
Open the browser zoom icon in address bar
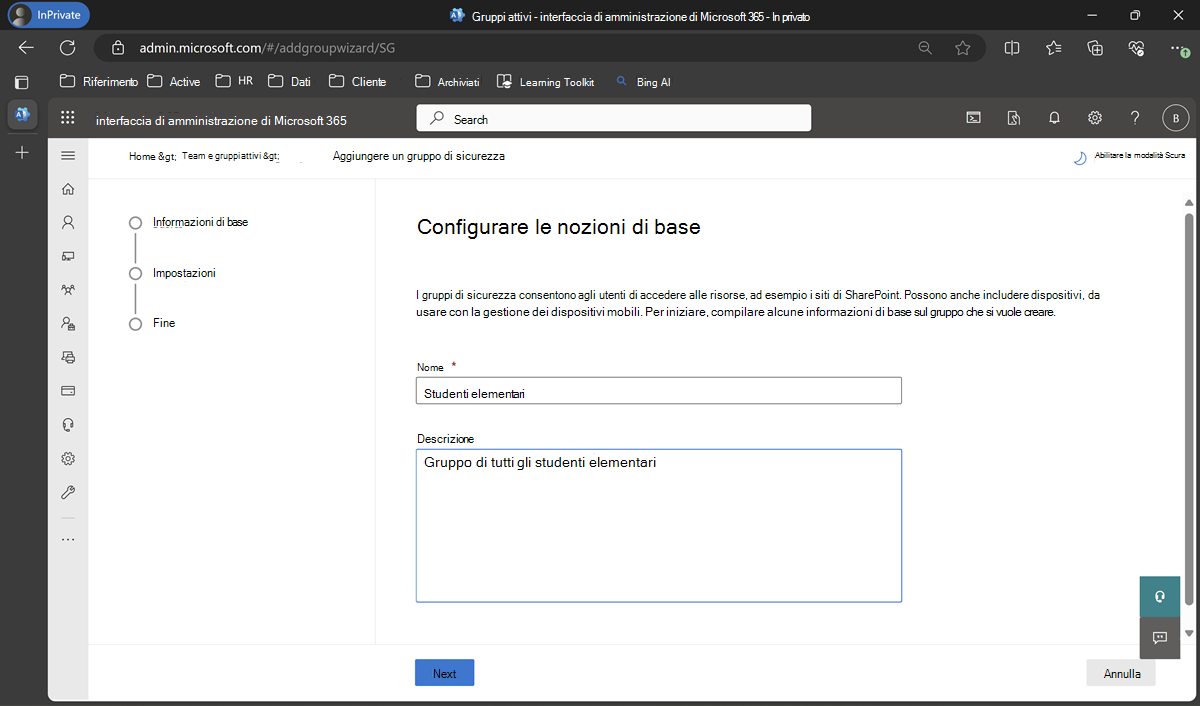click(925, 47)
